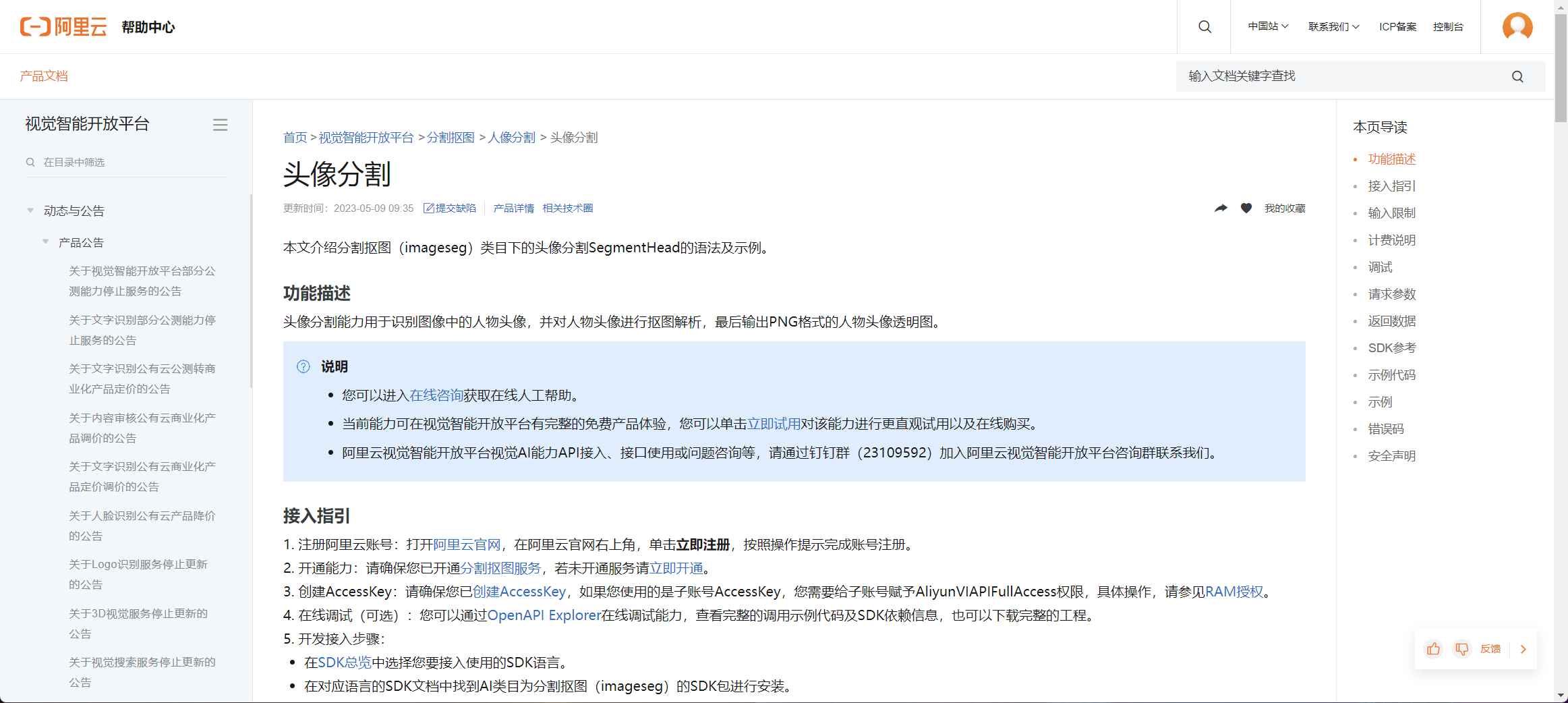Open 创建AccessKey link

pos(519,592)
